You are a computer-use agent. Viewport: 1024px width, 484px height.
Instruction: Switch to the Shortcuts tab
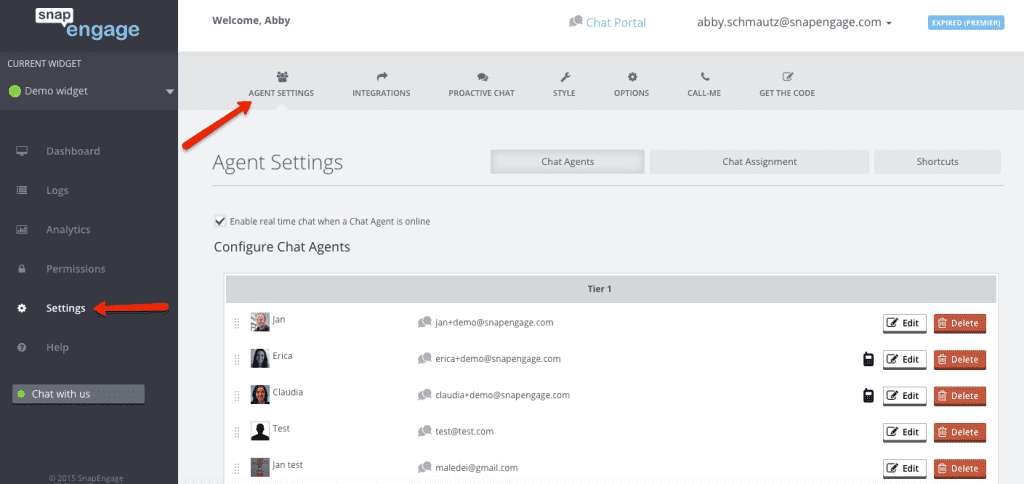pyautogui.click(x=937, y=162)
